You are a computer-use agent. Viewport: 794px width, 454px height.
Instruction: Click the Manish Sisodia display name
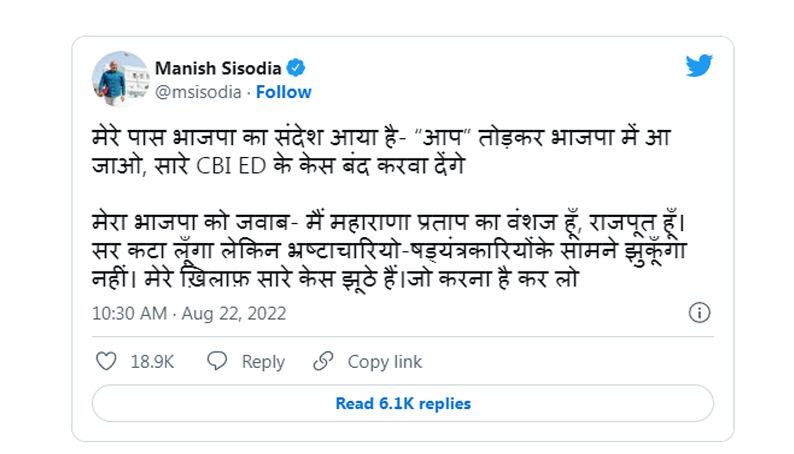(x=217, y=68)
